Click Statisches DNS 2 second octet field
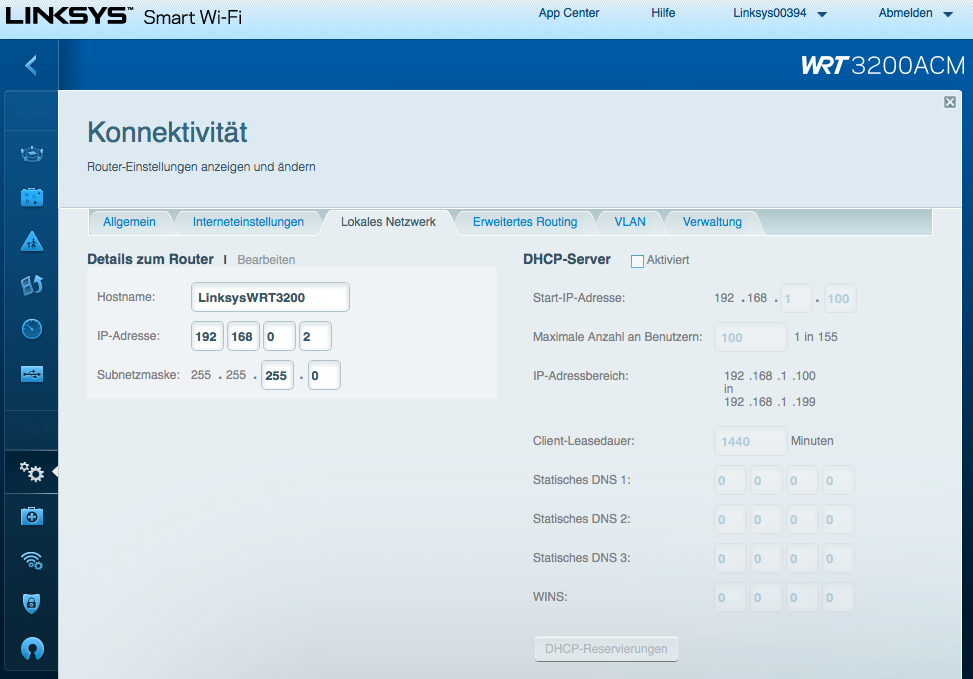Viewport: 973px width, 679px height. pyautogui.click(x=766, y=519)
